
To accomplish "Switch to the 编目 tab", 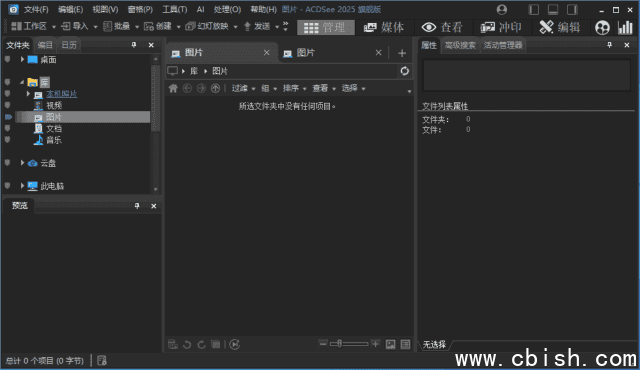I will [45, 45].
